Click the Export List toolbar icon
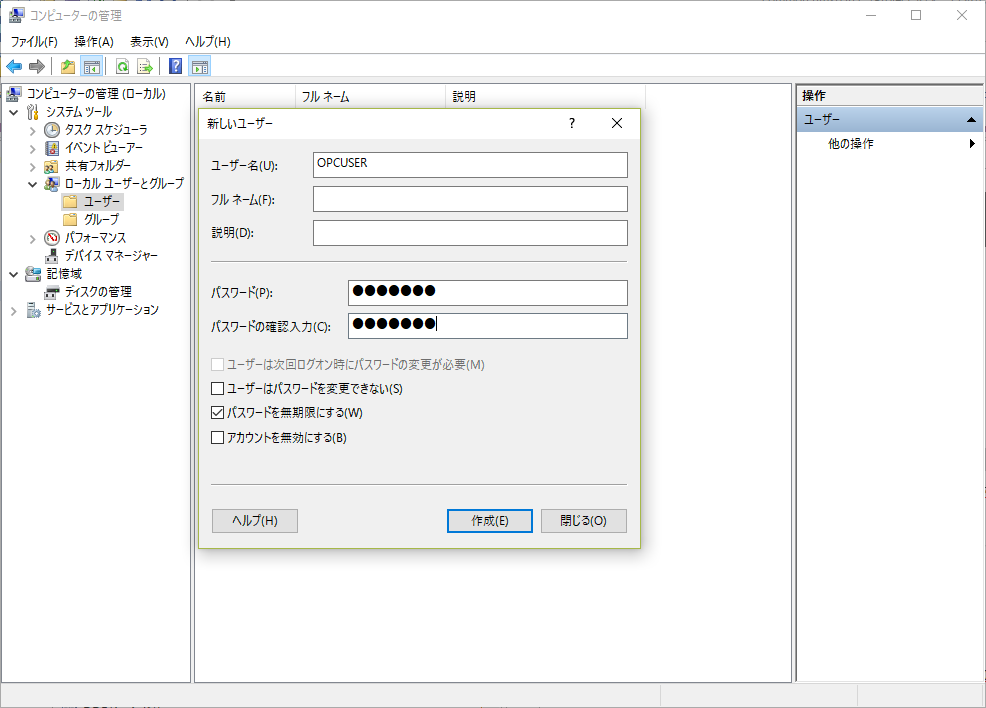 [144, 66]
